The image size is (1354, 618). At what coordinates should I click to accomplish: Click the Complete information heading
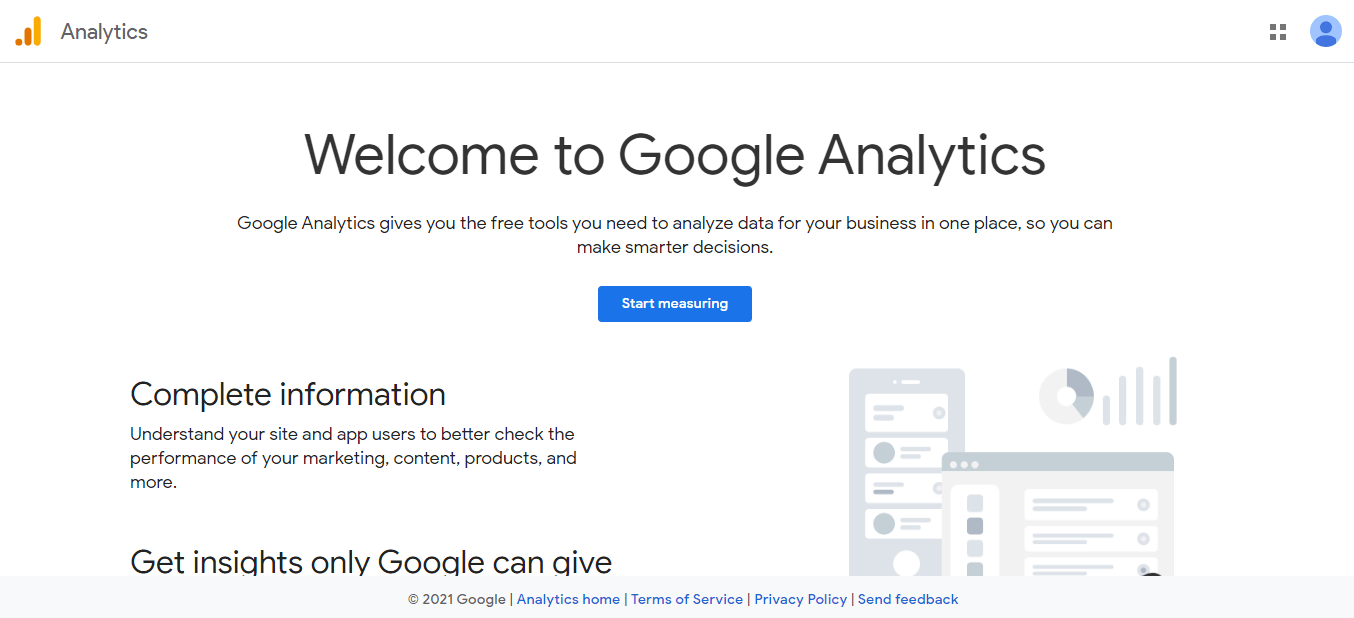288,394
